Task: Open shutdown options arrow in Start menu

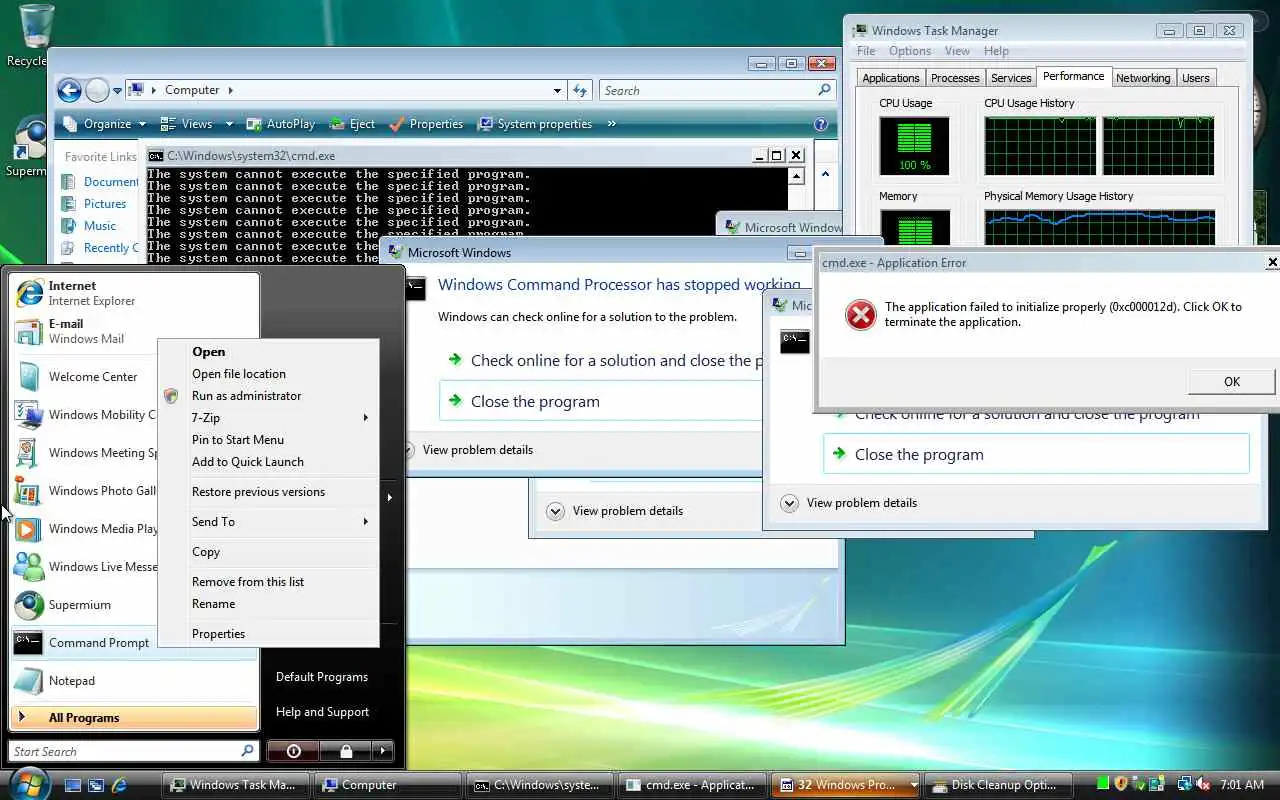Action: pos(382,750)
